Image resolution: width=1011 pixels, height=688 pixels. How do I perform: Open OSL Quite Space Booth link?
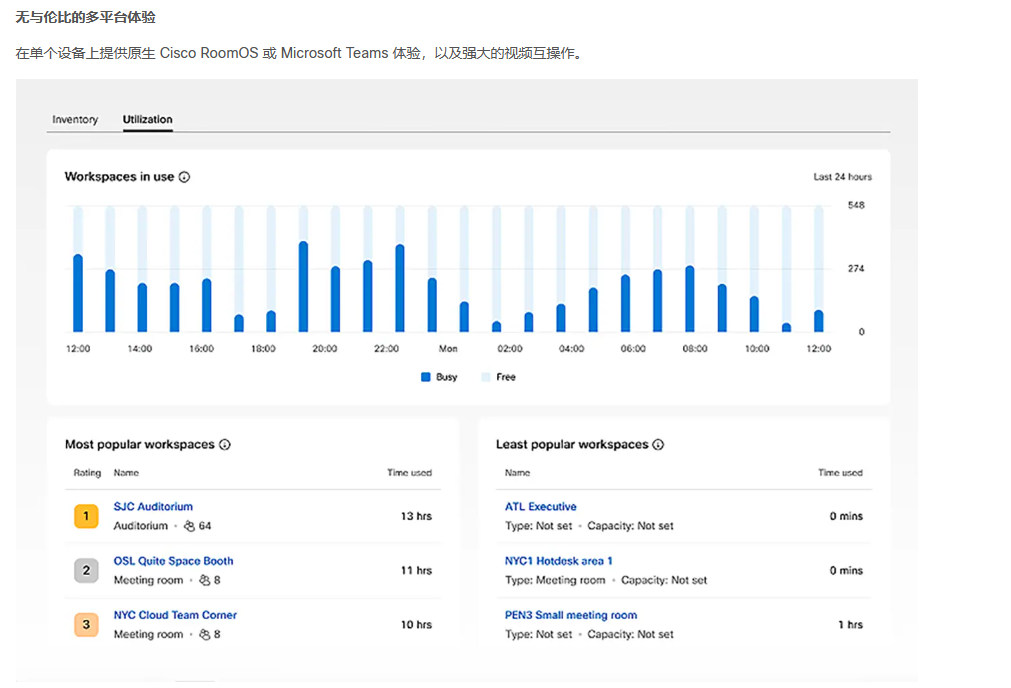[x=173, y=561]
